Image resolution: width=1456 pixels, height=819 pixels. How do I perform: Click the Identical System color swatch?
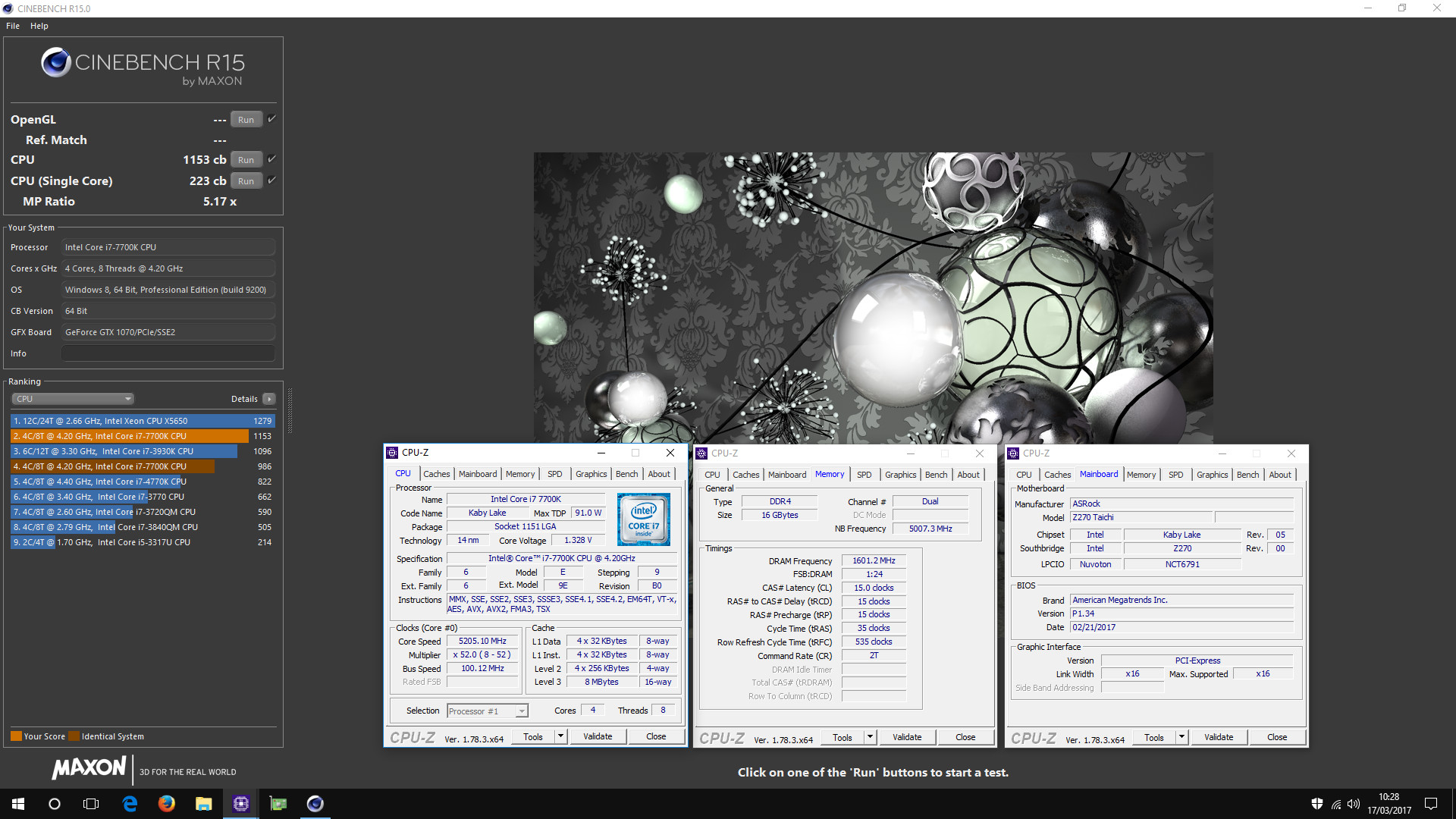pyautogui.click(x=74, y=736)
